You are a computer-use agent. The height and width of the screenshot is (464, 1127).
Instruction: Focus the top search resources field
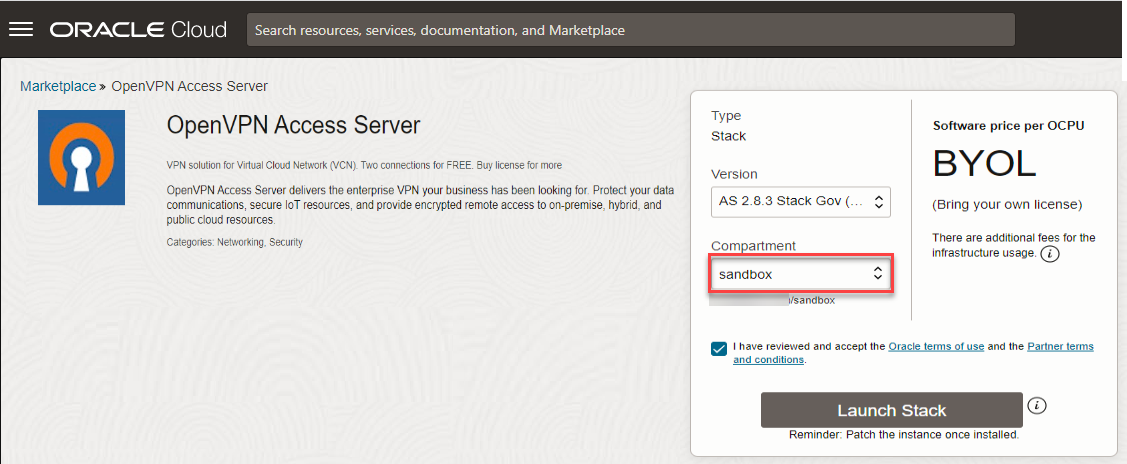(x=630, y=30)
